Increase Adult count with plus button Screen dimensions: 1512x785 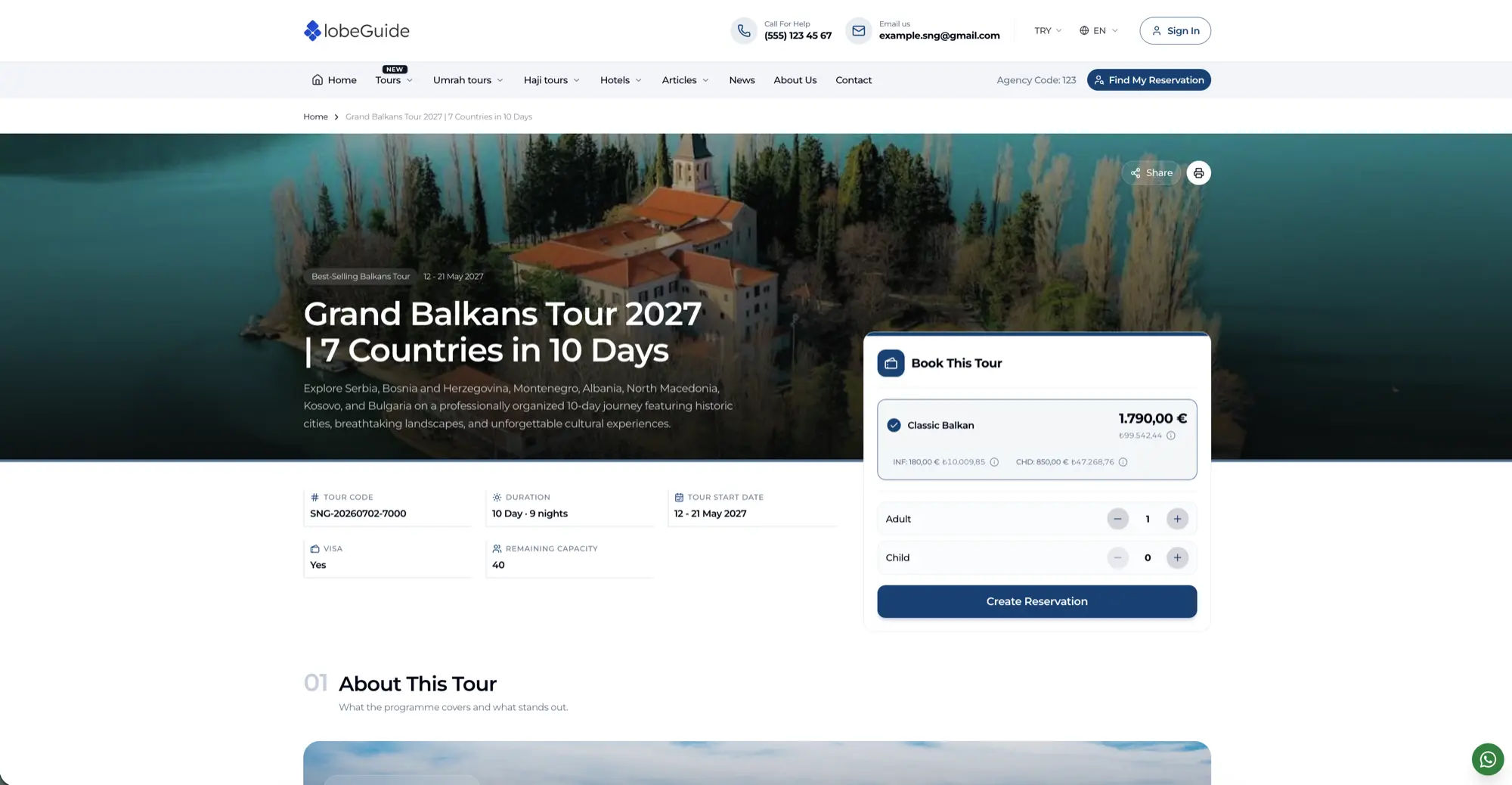click(x=1177, y=519)
